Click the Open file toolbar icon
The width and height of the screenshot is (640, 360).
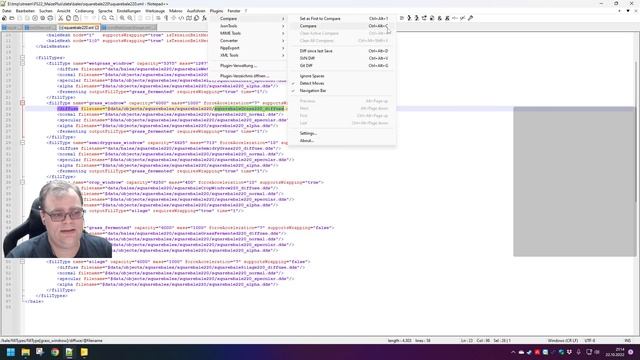12,18
